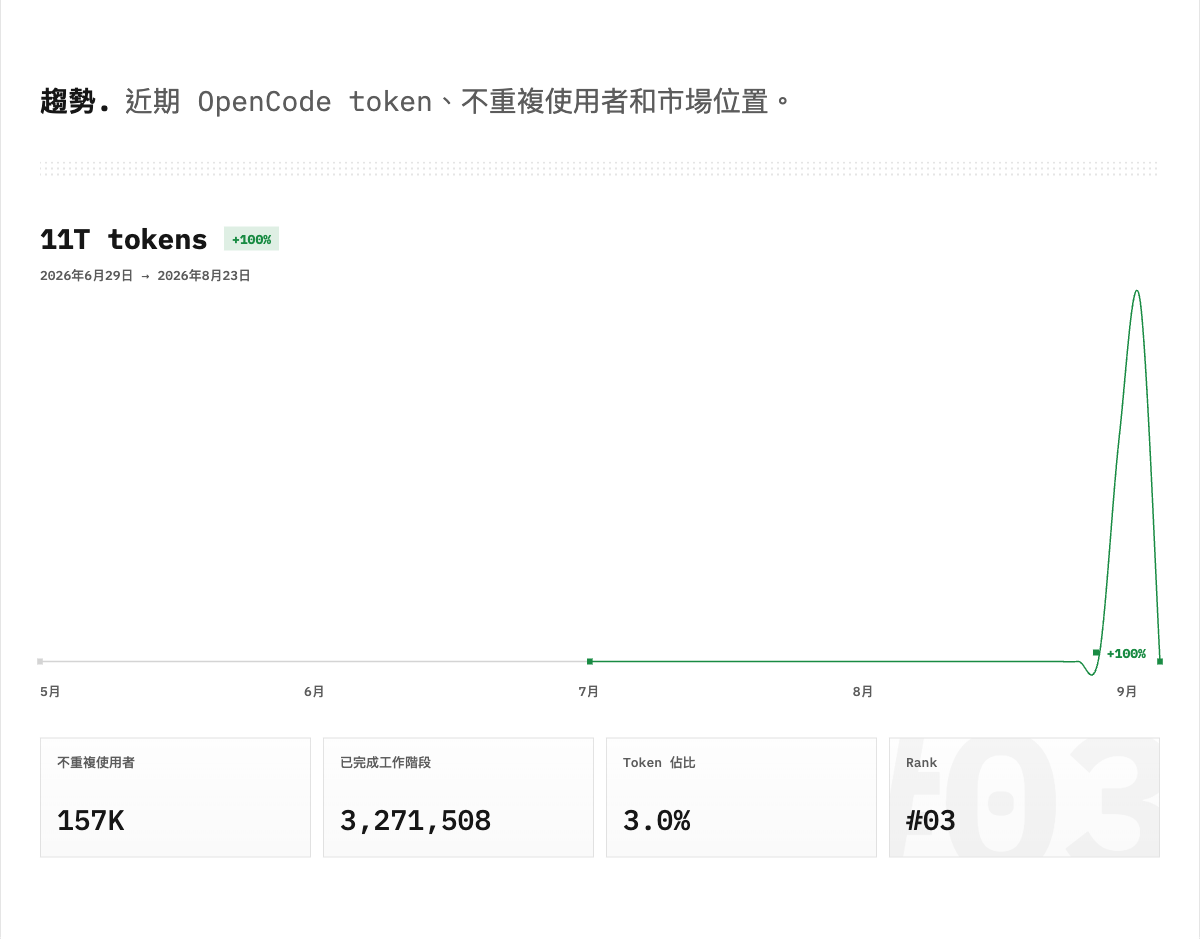Click the 趨勢 heading text
Screen dimensions: 1200x939
click(75, 101)
